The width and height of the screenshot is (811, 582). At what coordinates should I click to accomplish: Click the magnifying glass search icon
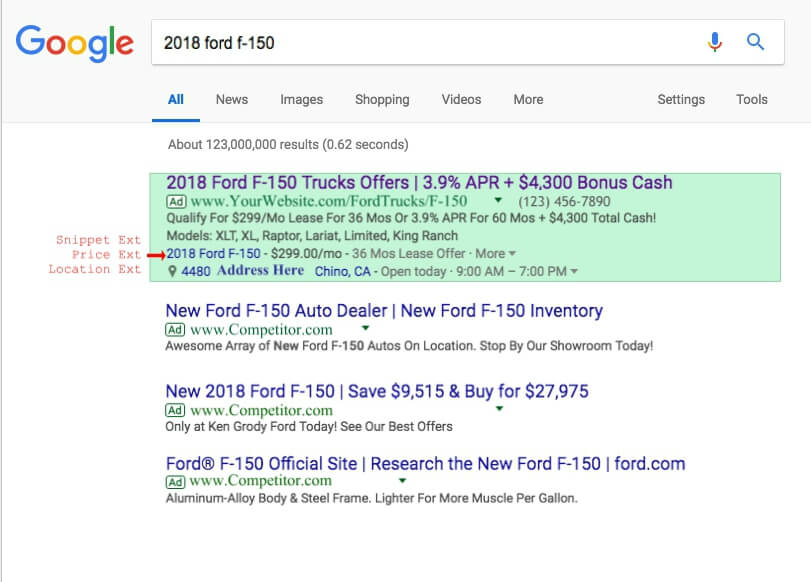tap(755, 41)
